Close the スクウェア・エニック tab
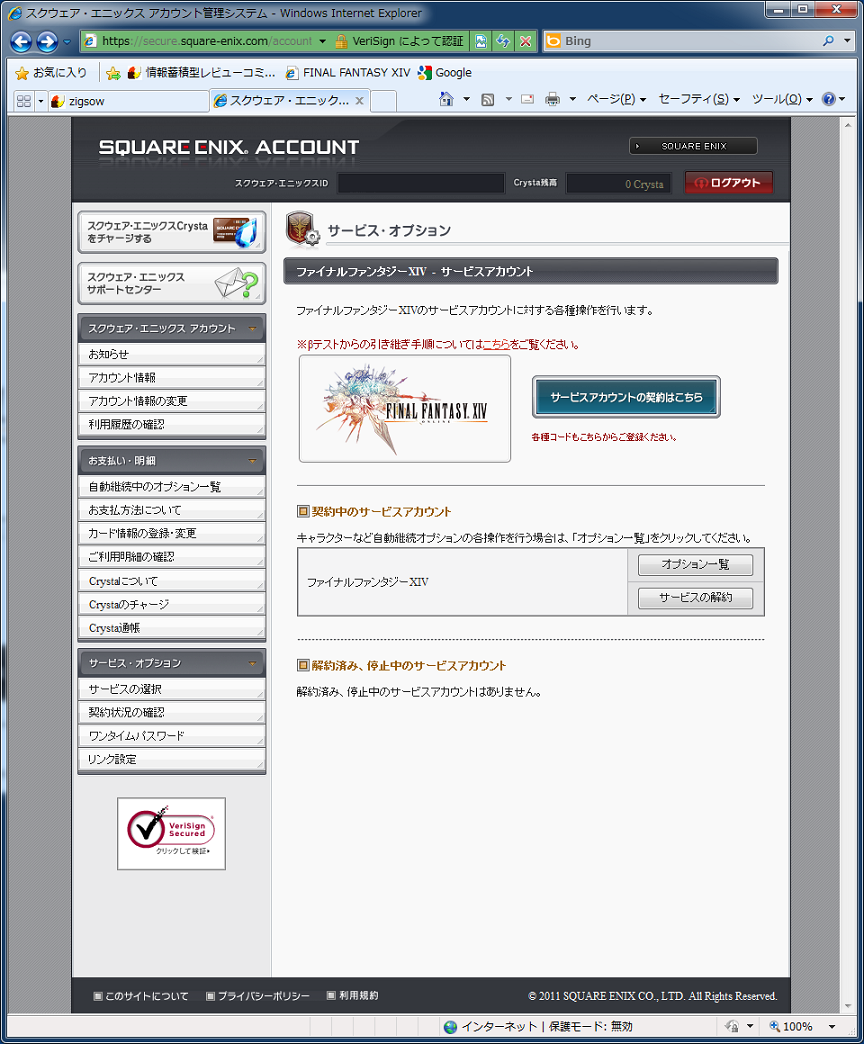The image size is (864, 1044). pos(359,101)
